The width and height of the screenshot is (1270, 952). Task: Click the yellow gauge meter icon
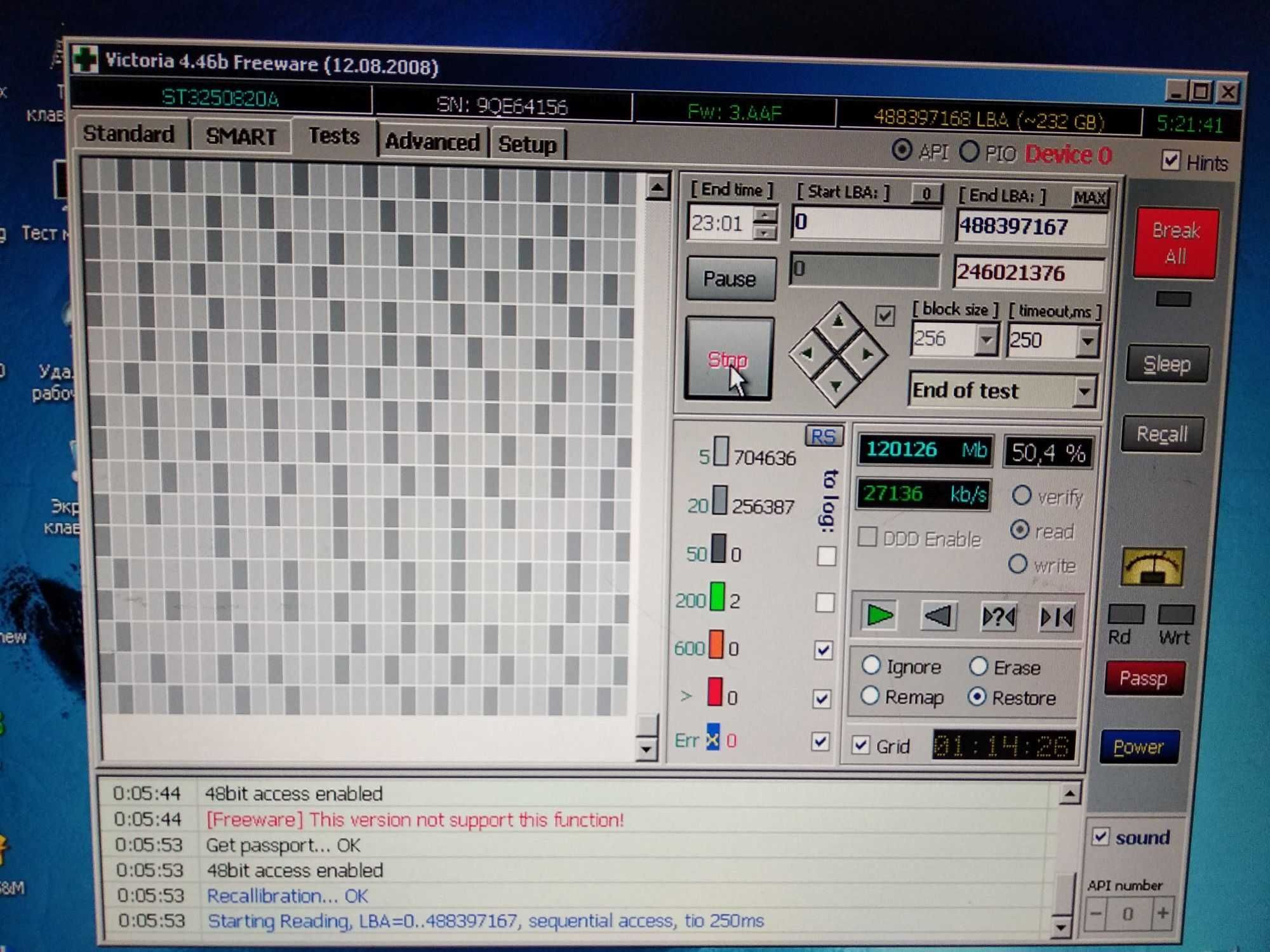1153,566
